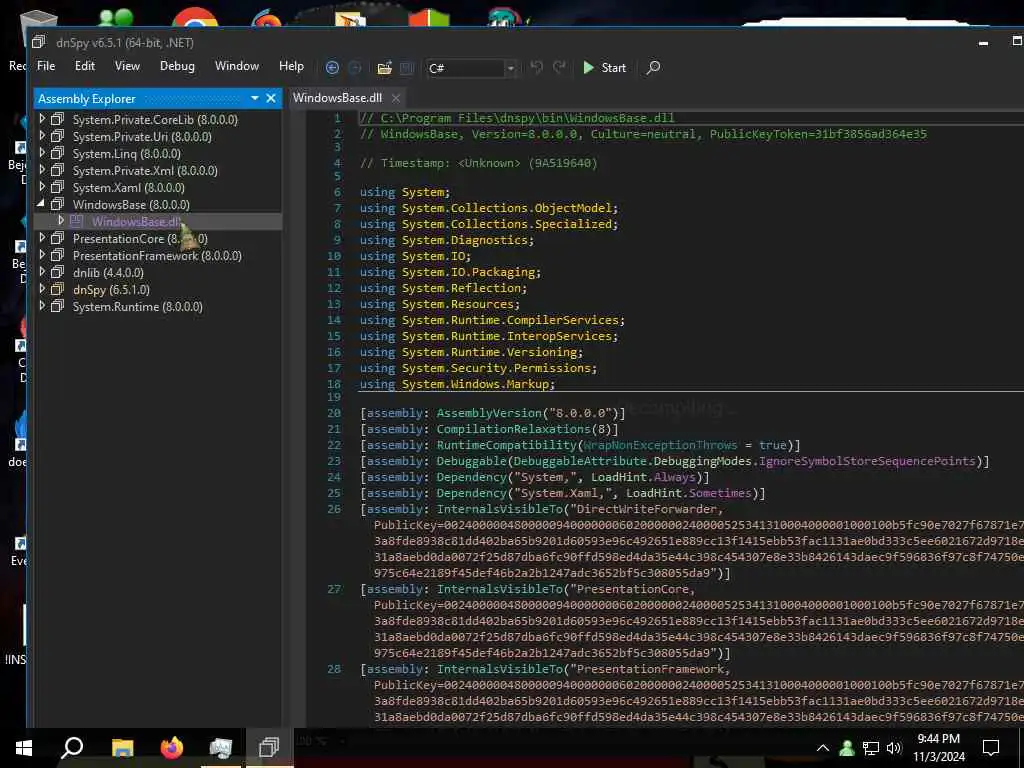Open the Windows Start menu
Image resolution: width=1024 pixels, height=768 pixels.
point(24,747)
